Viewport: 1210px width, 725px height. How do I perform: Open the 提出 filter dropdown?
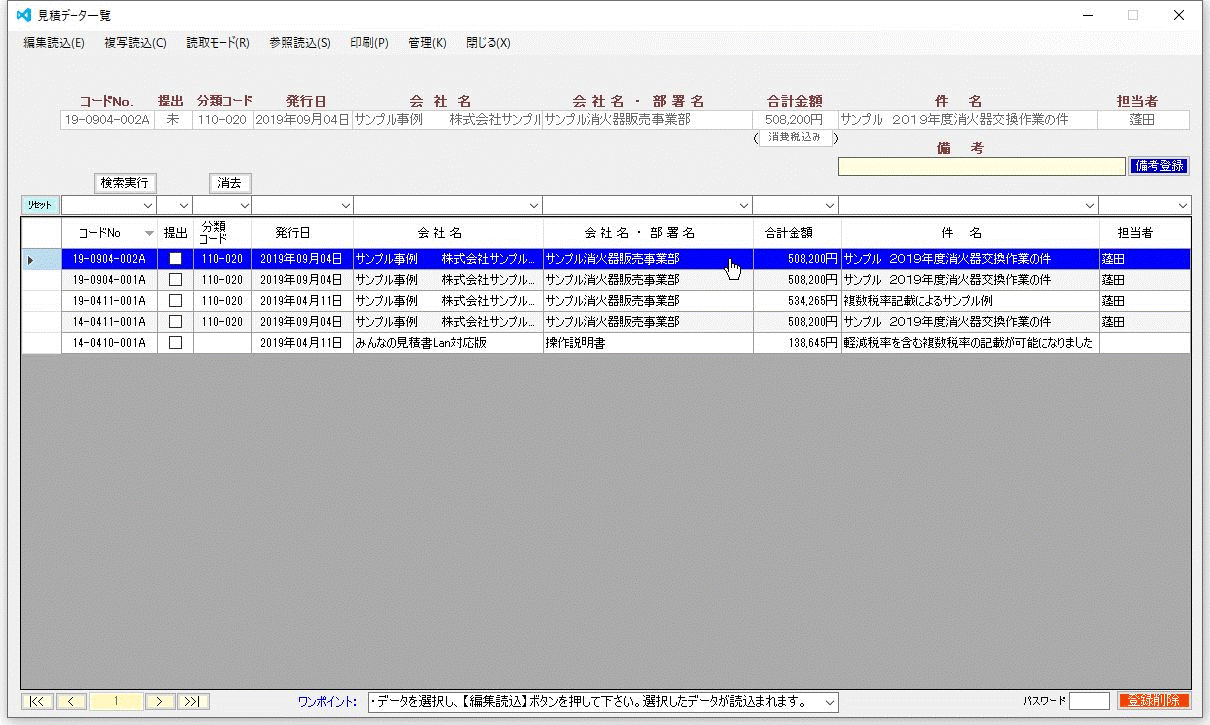[183, 206]
